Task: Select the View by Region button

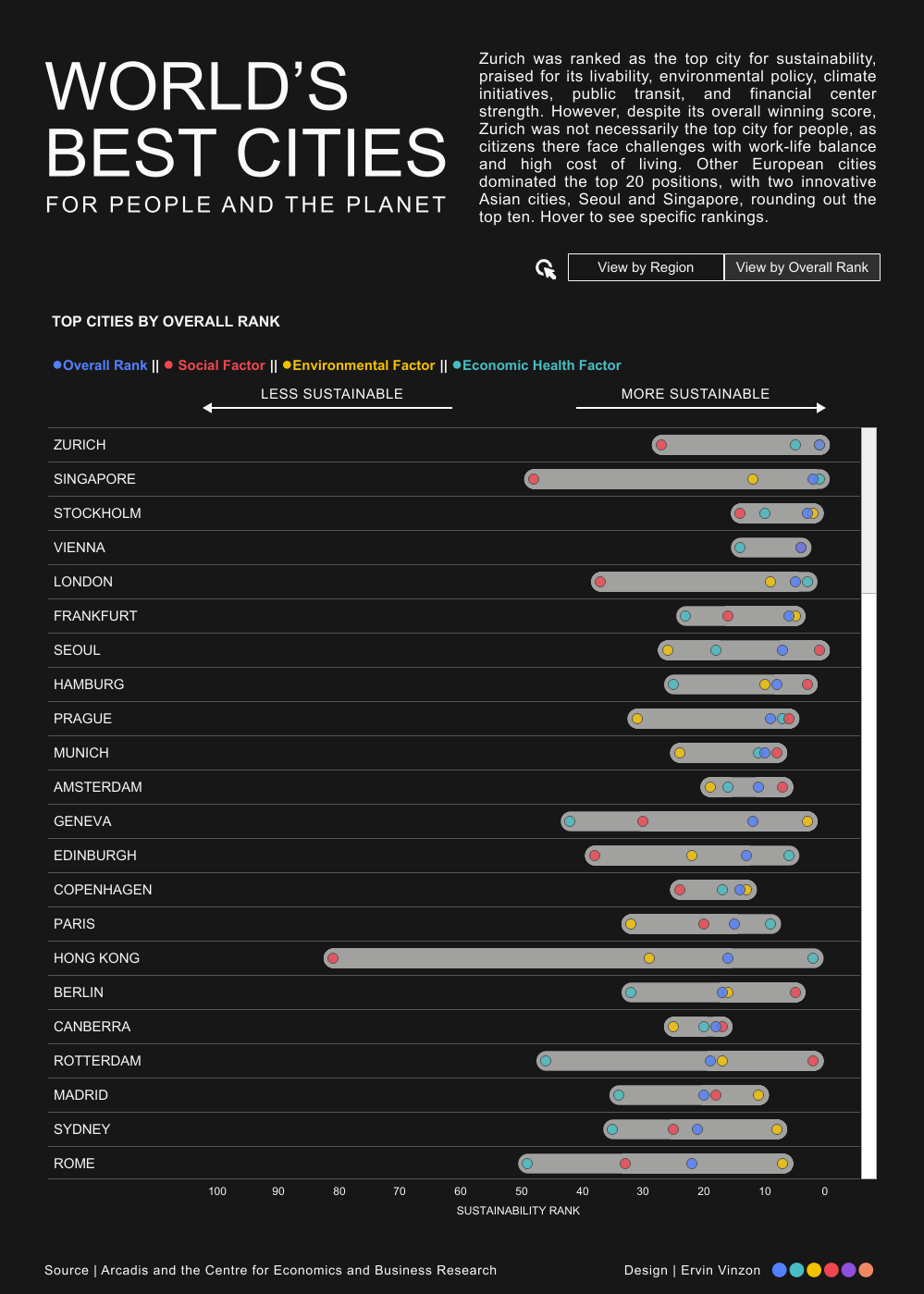Action: [x=646, y=267]
